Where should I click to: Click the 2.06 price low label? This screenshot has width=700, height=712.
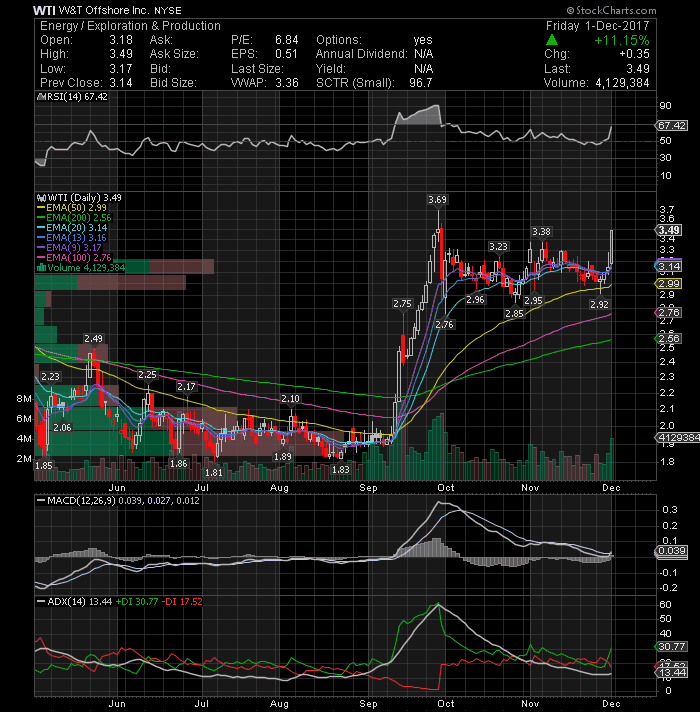click(x=62, y=428)
